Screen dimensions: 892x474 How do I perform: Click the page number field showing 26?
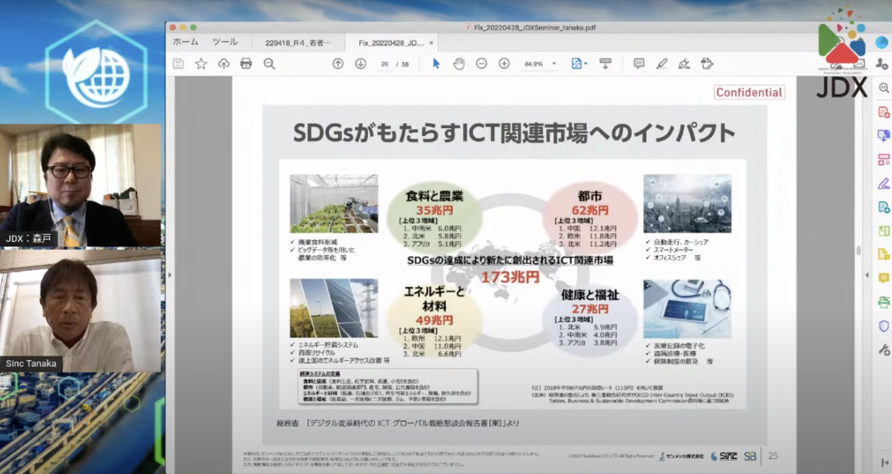pyautogui.click(x=385, y=64)
